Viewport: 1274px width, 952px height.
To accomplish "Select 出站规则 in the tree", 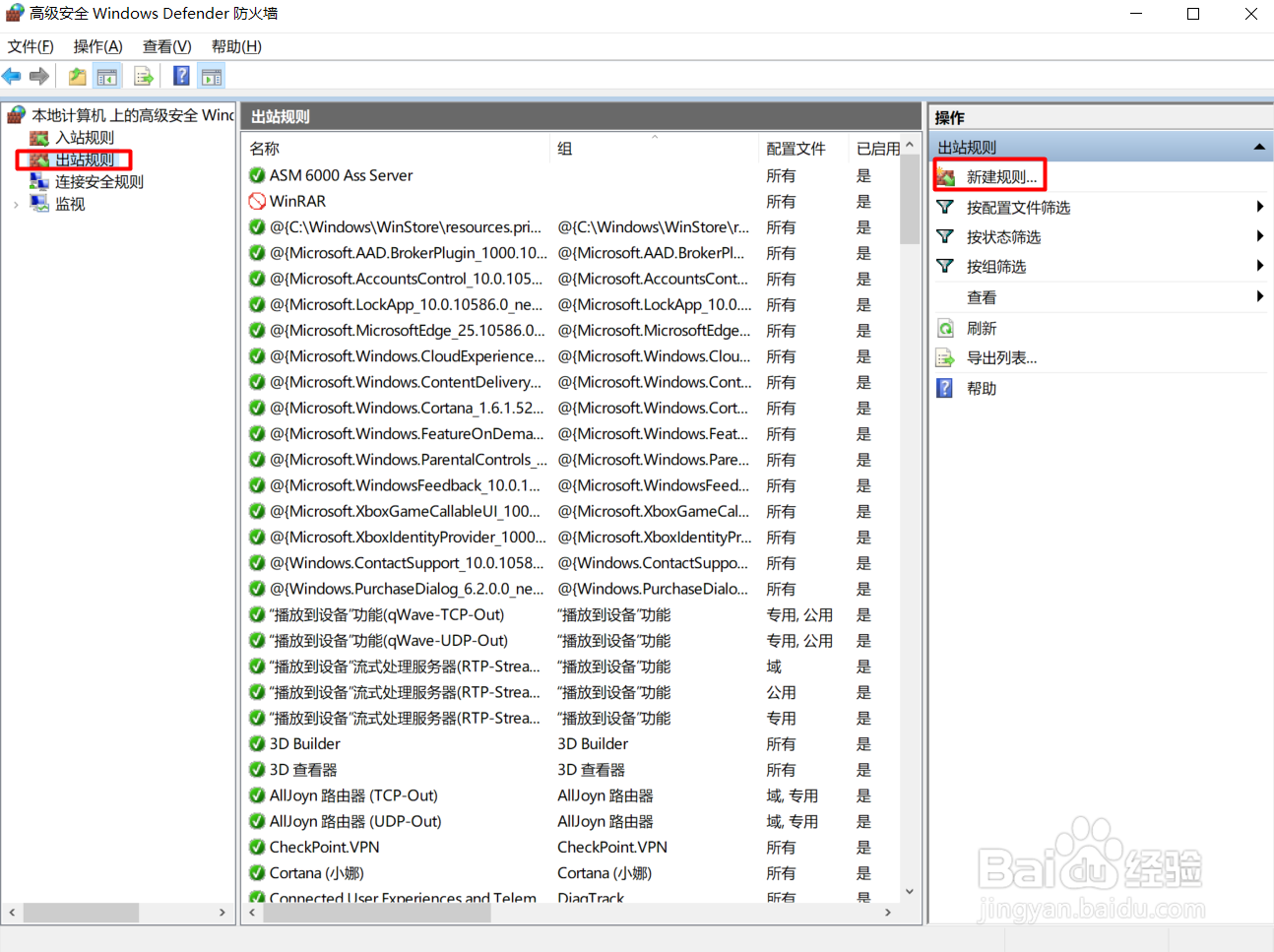I will pos(85,159).
